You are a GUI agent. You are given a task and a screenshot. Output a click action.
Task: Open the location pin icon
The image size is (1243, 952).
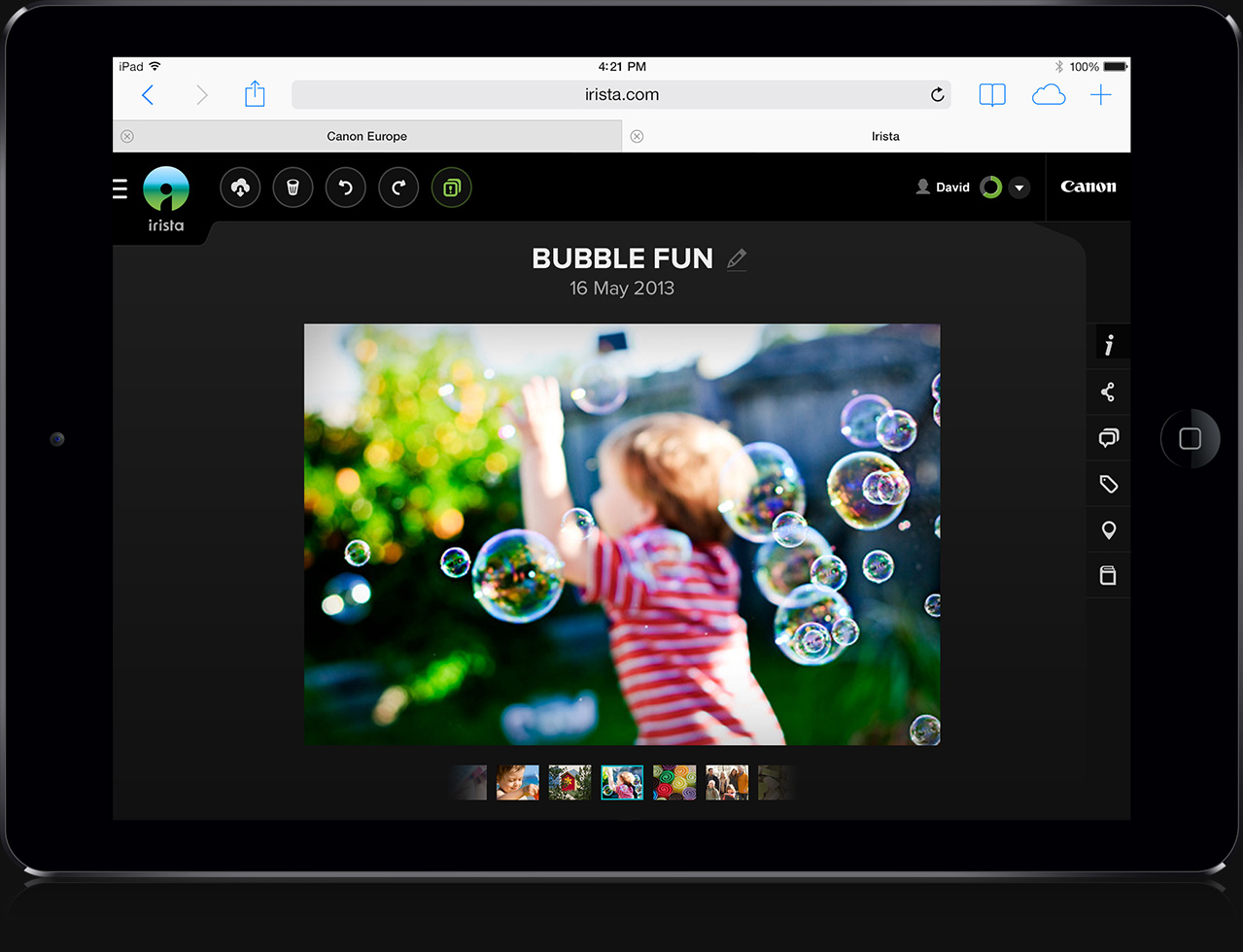1108,530
